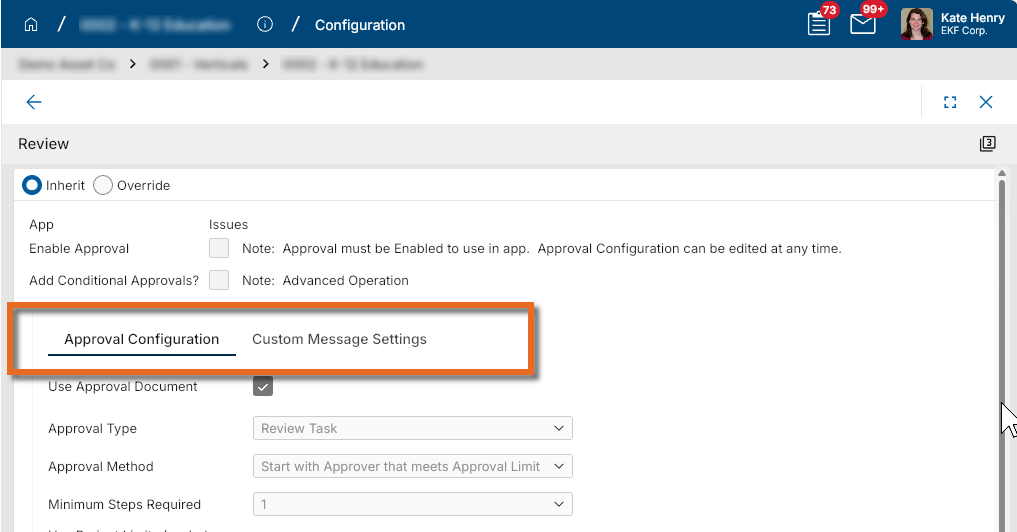Click the back arrow icon
This screenshot has height=532, width=1017.
pos(34,102)
